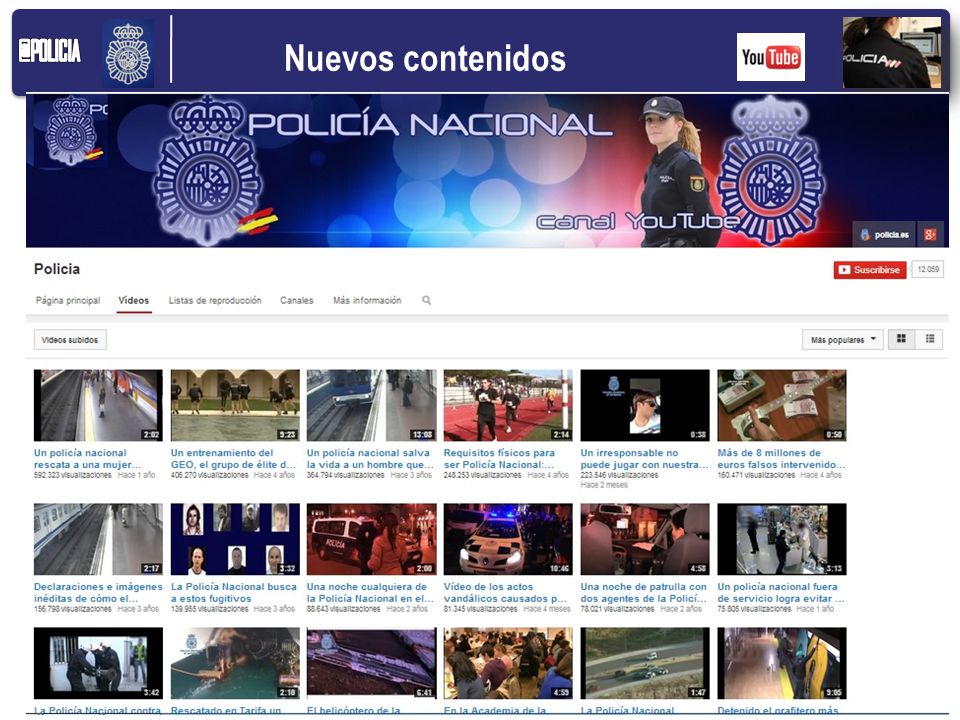Open 'Una noche de patrulla con dos agentes' title
Viewport: 960px width, 720px height.
(x=643, y=593)
